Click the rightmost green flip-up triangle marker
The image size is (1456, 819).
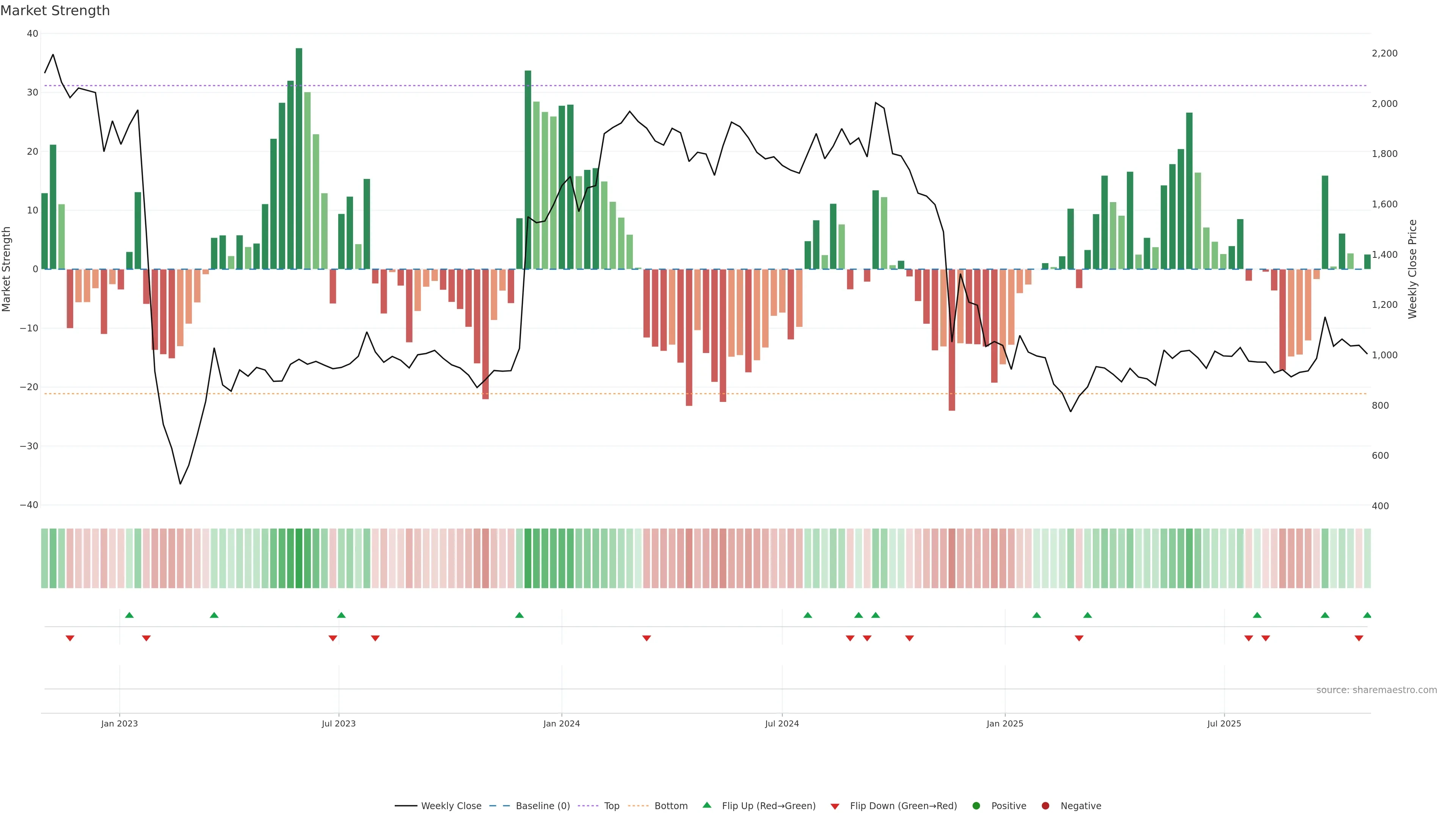coord(1367,615)
